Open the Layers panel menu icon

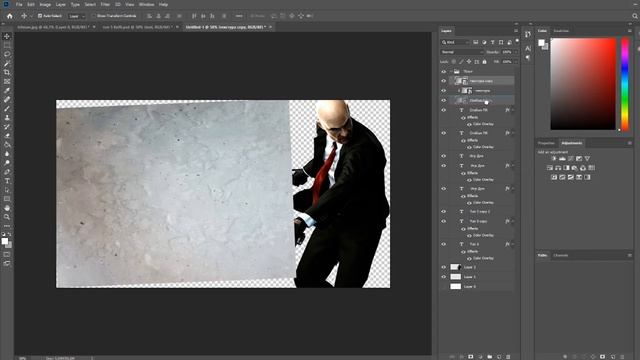[x=516, y=31]
